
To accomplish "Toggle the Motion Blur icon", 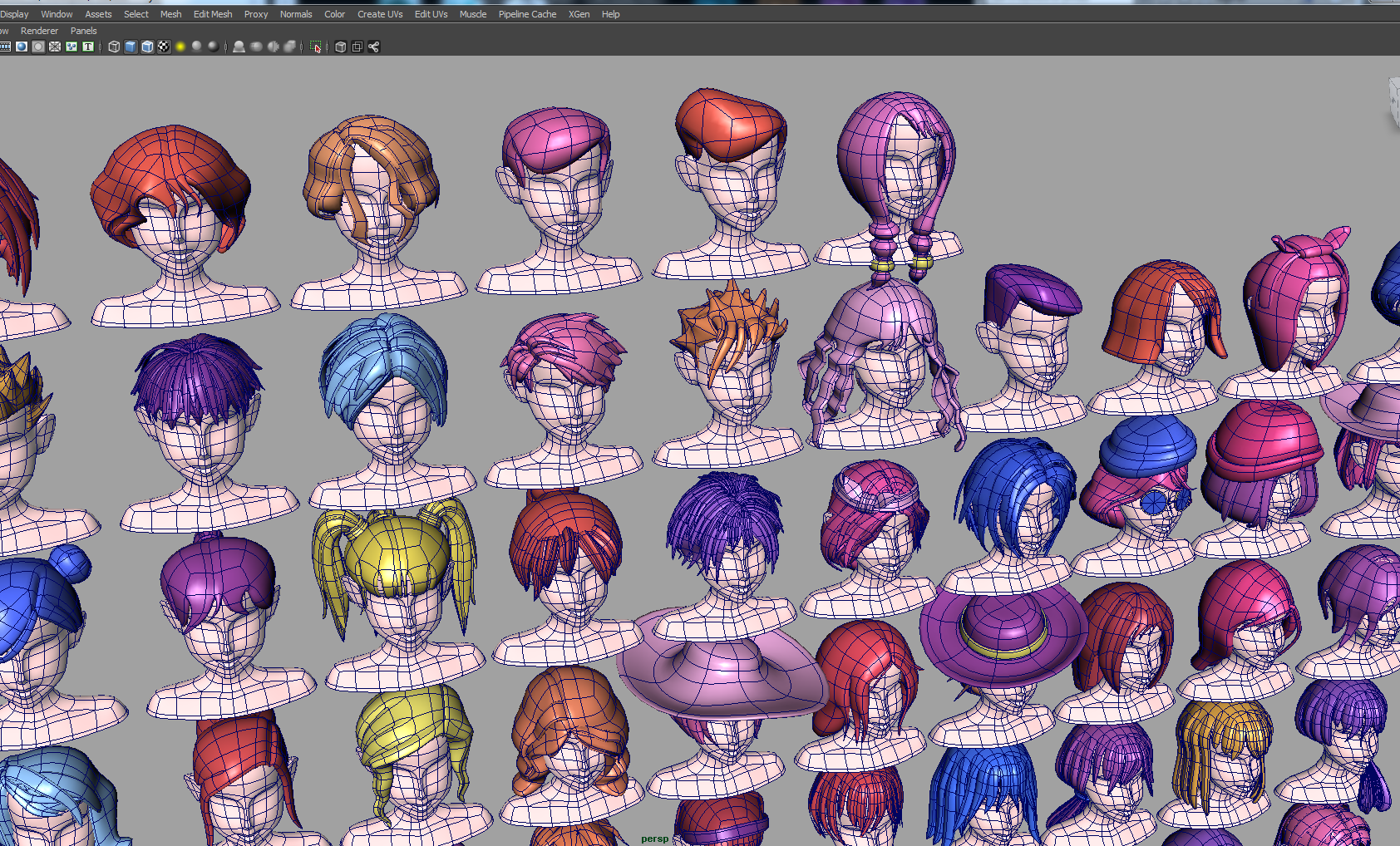I will (x=256, y=47).
